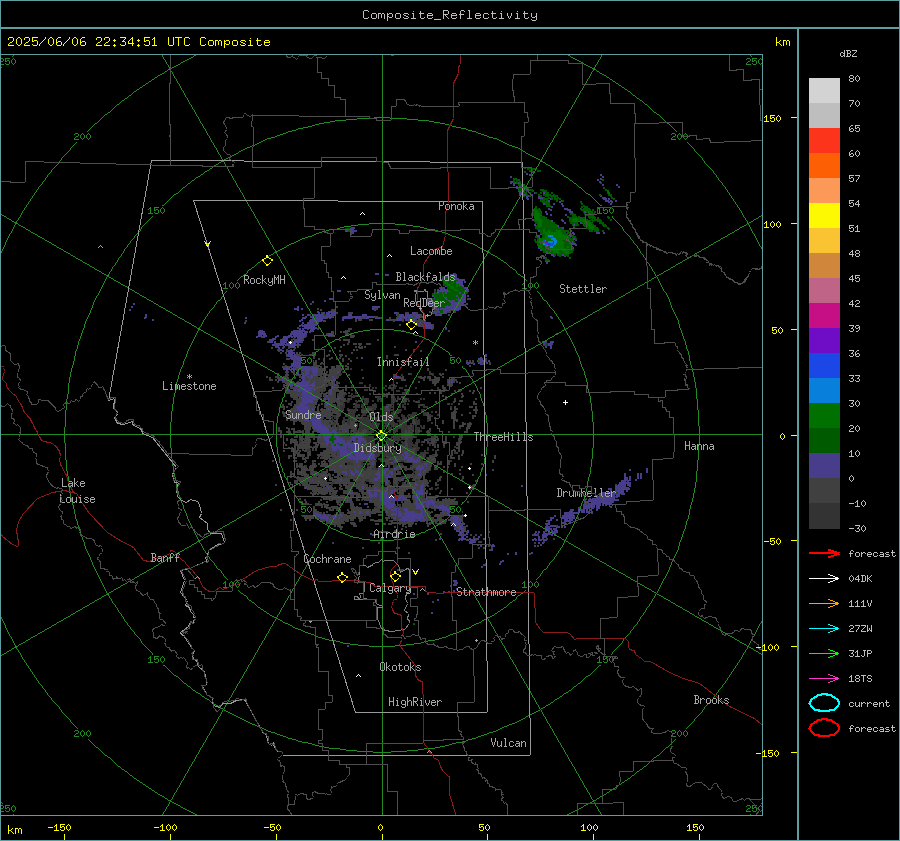
Task: Click the Olds city label
Action: tap(381, 417)
